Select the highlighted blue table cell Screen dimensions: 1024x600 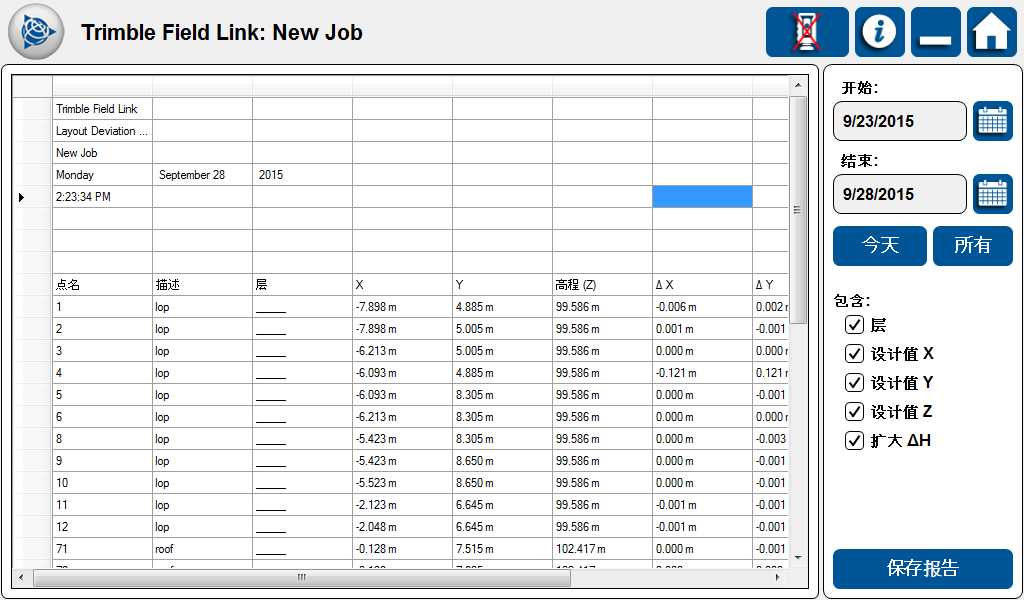(702, 197)
